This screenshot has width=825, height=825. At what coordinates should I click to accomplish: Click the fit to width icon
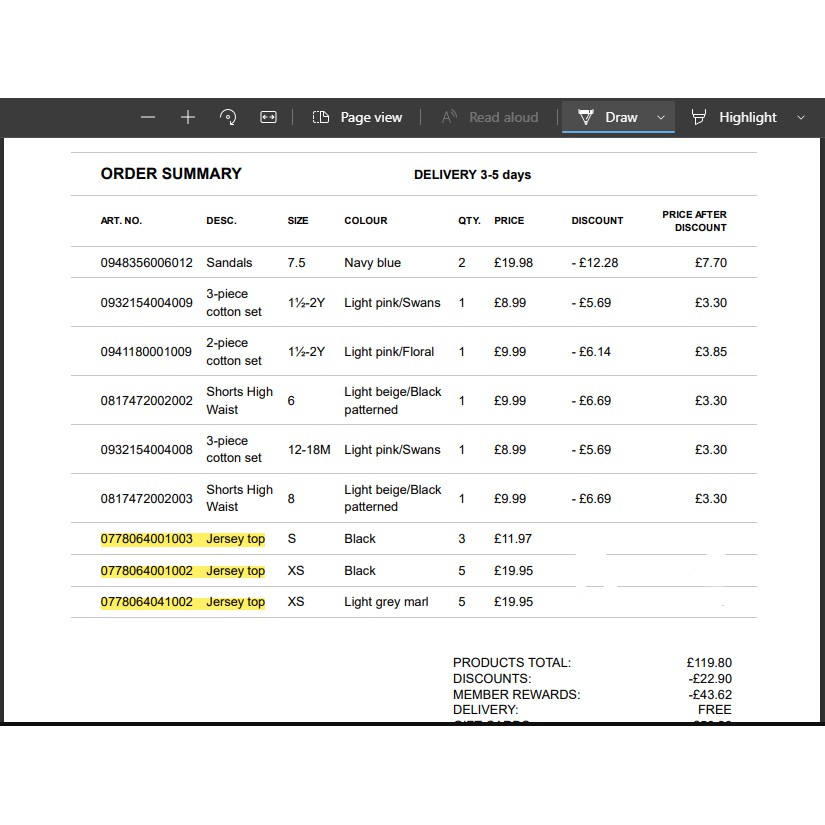click(268, 117)
